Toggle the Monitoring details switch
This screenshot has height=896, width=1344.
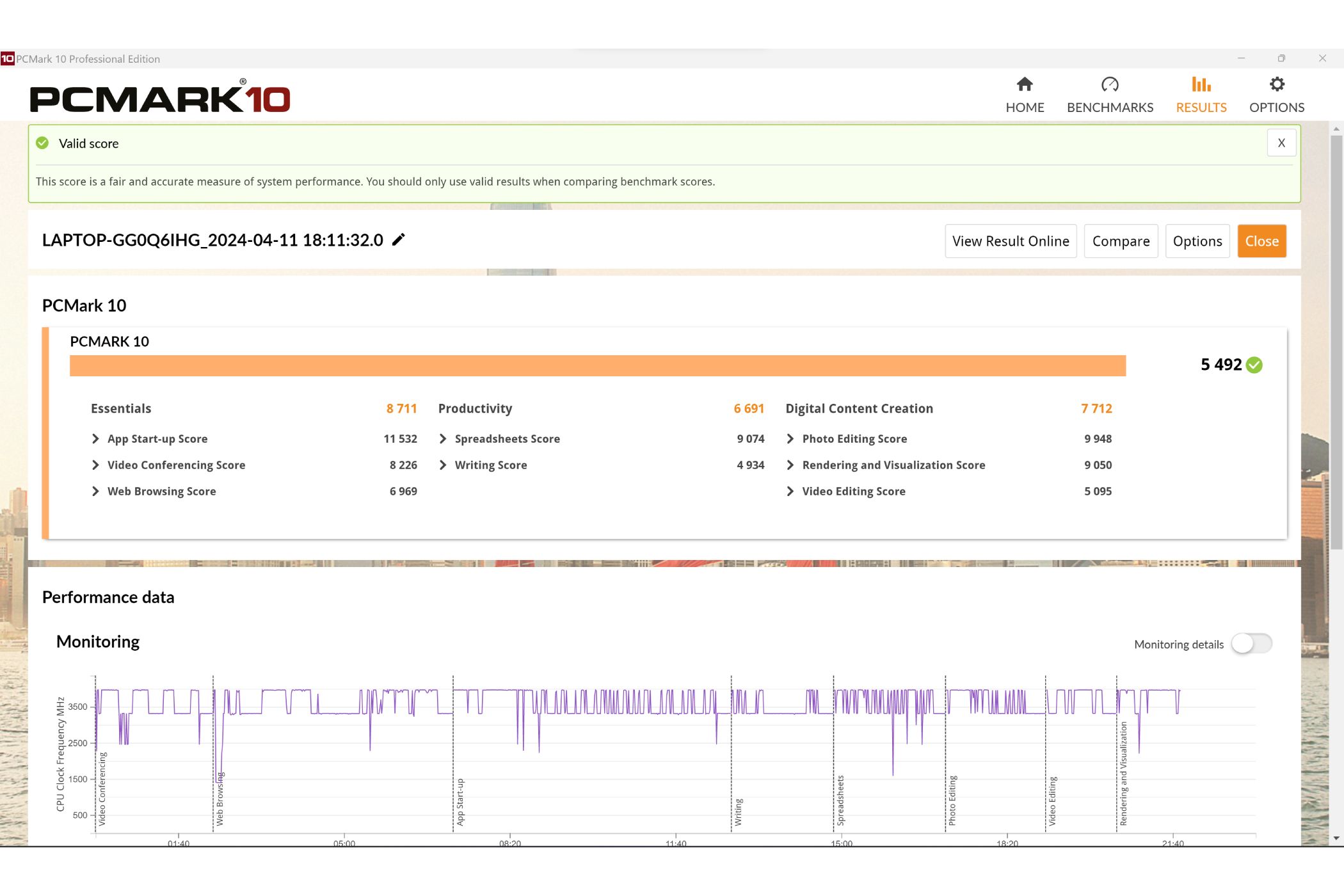[1252, 644]
